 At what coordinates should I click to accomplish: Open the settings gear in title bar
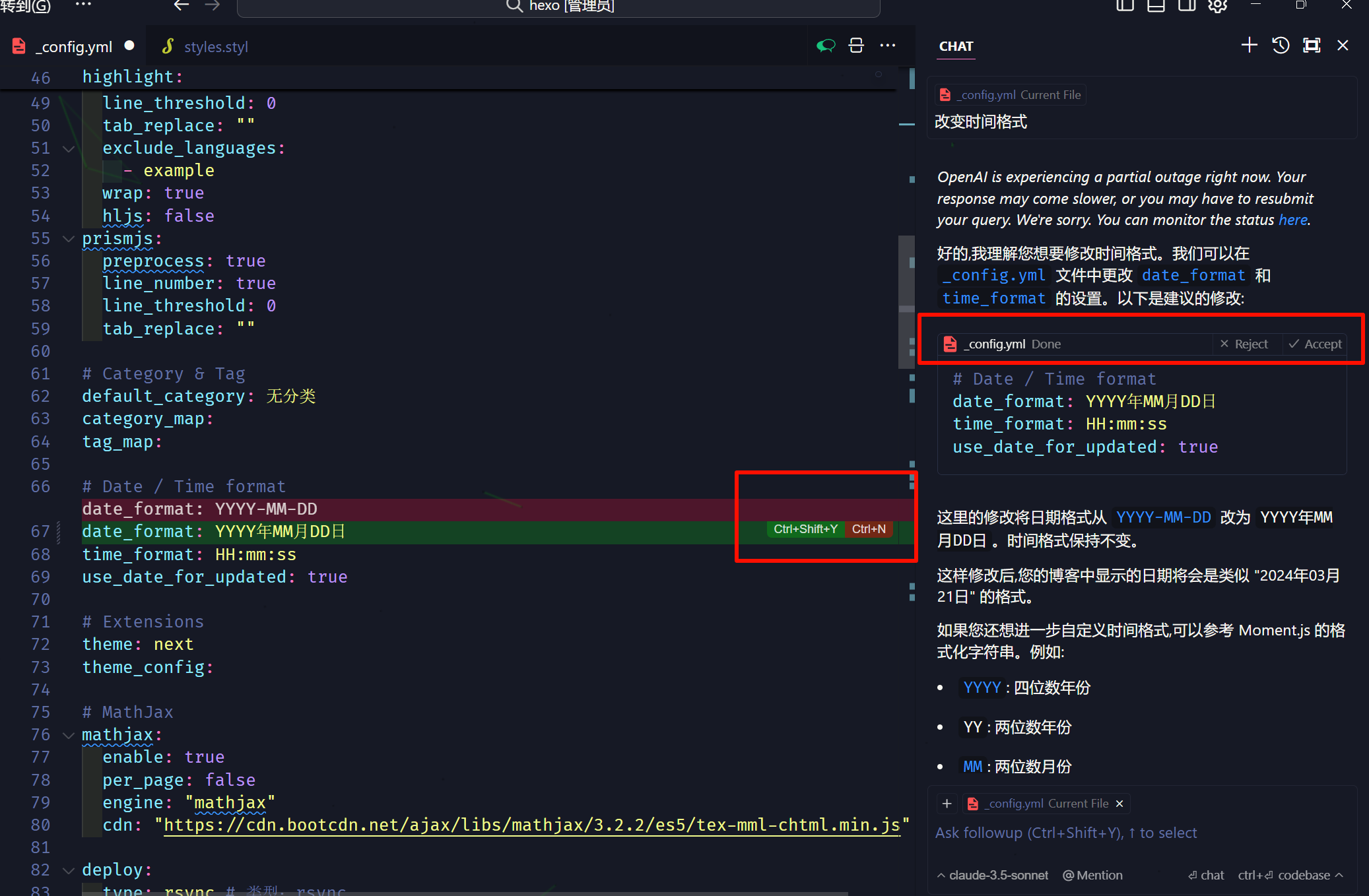click(x=1218, y=6)
